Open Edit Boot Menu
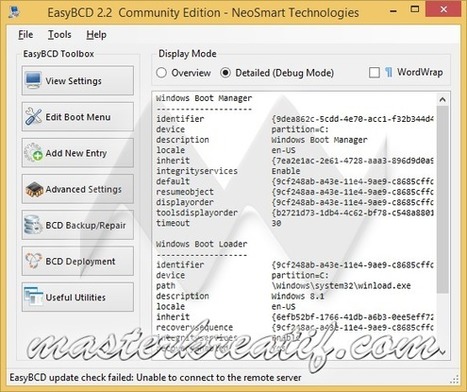The height and width of the screenshot is (392, 467). click(78, 117)
